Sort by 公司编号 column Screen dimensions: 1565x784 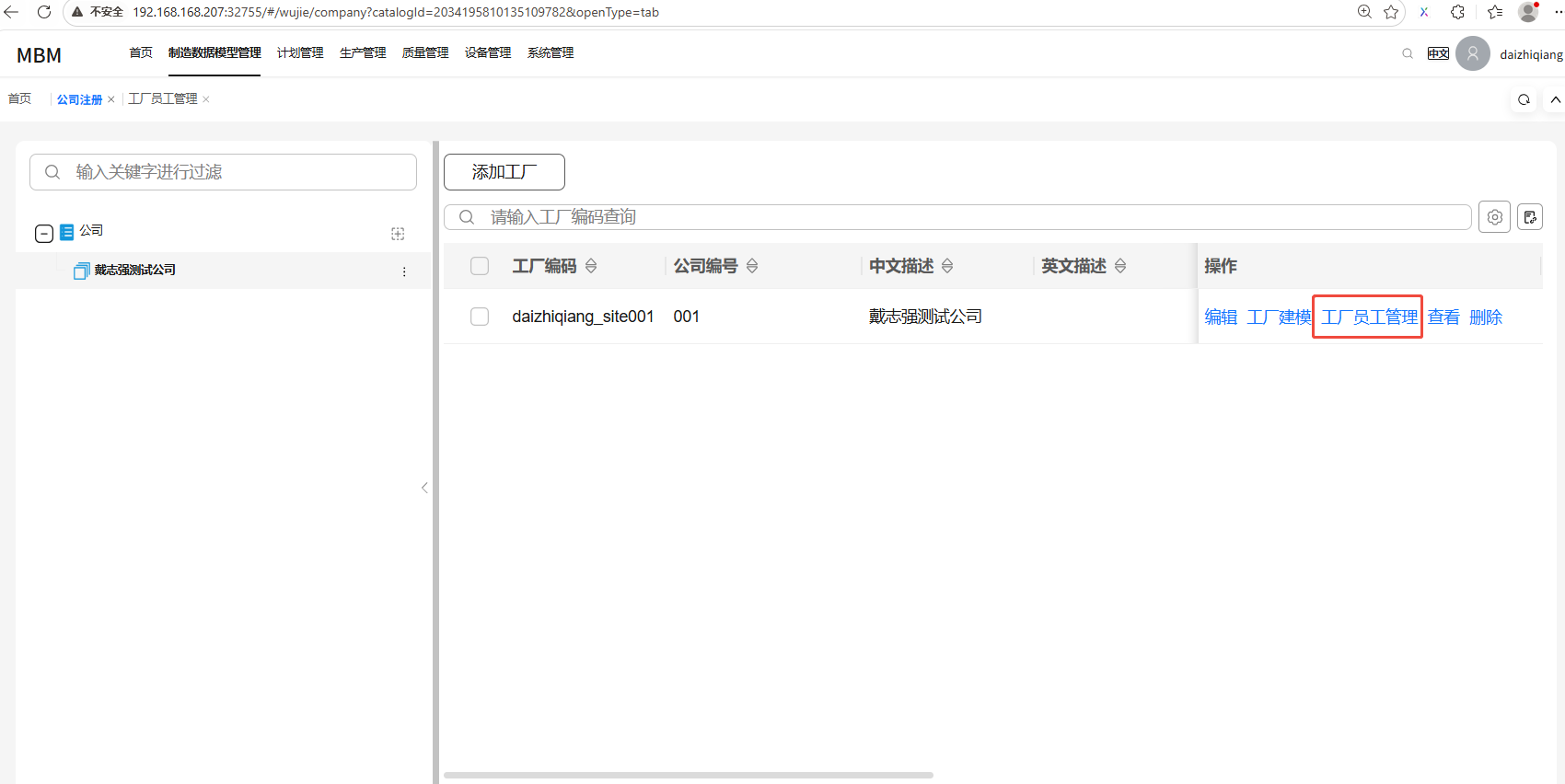752,266
